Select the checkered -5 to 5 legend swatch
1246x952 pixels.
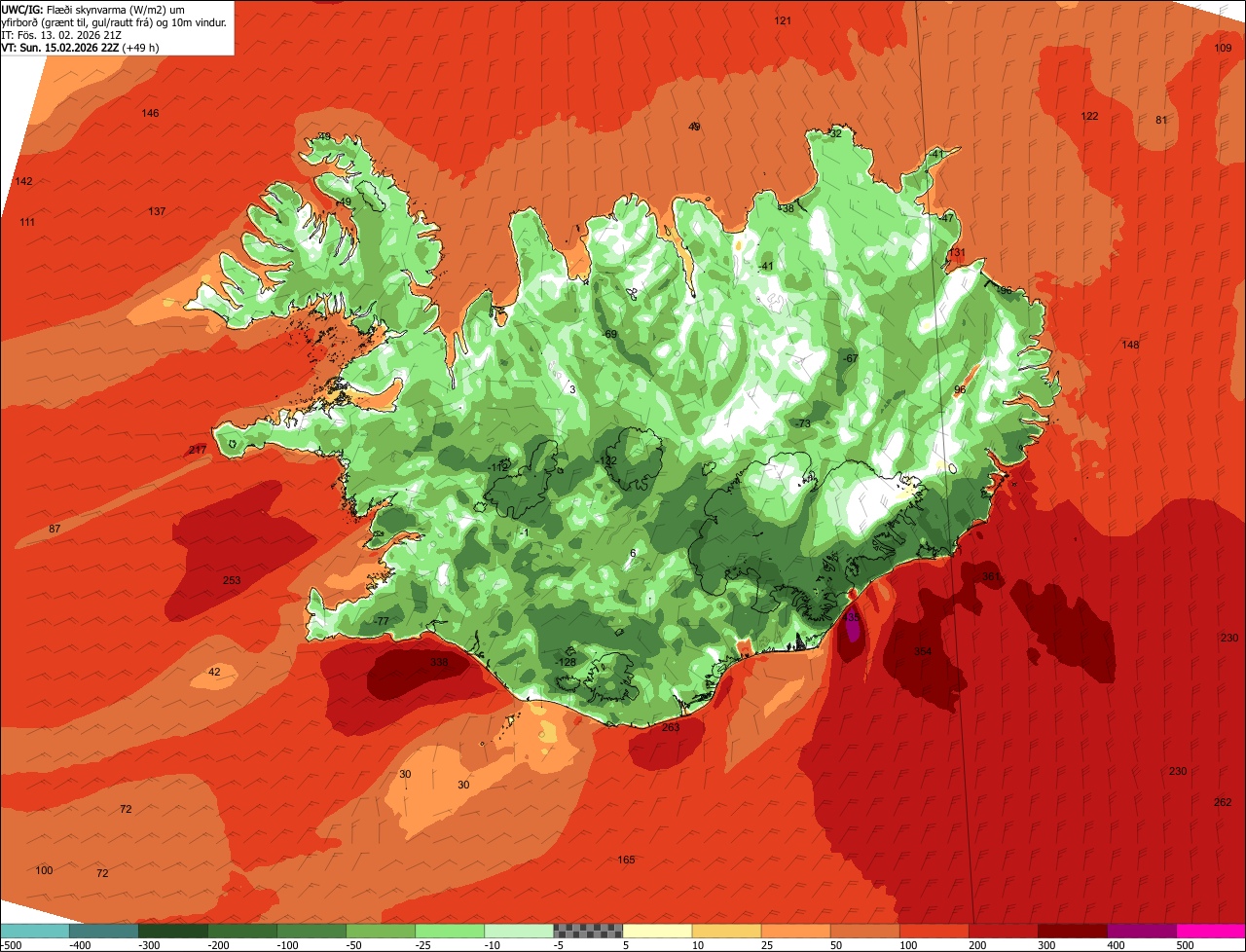coord(588,931)
